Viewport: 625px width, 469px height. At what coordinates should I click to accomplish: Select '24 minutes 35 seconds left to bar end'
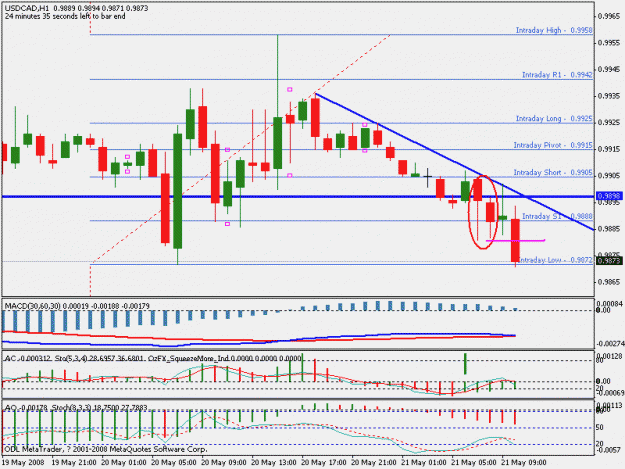coord(65,16)
